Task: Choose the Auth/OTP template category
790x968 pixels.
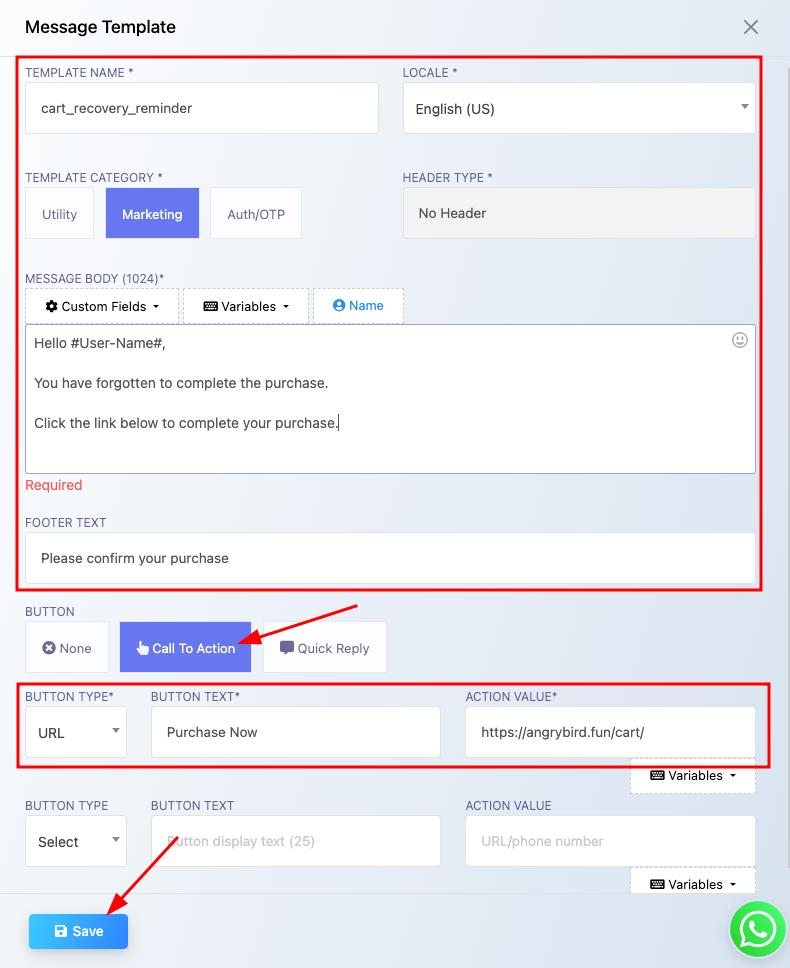Action: tap(256, 214)
